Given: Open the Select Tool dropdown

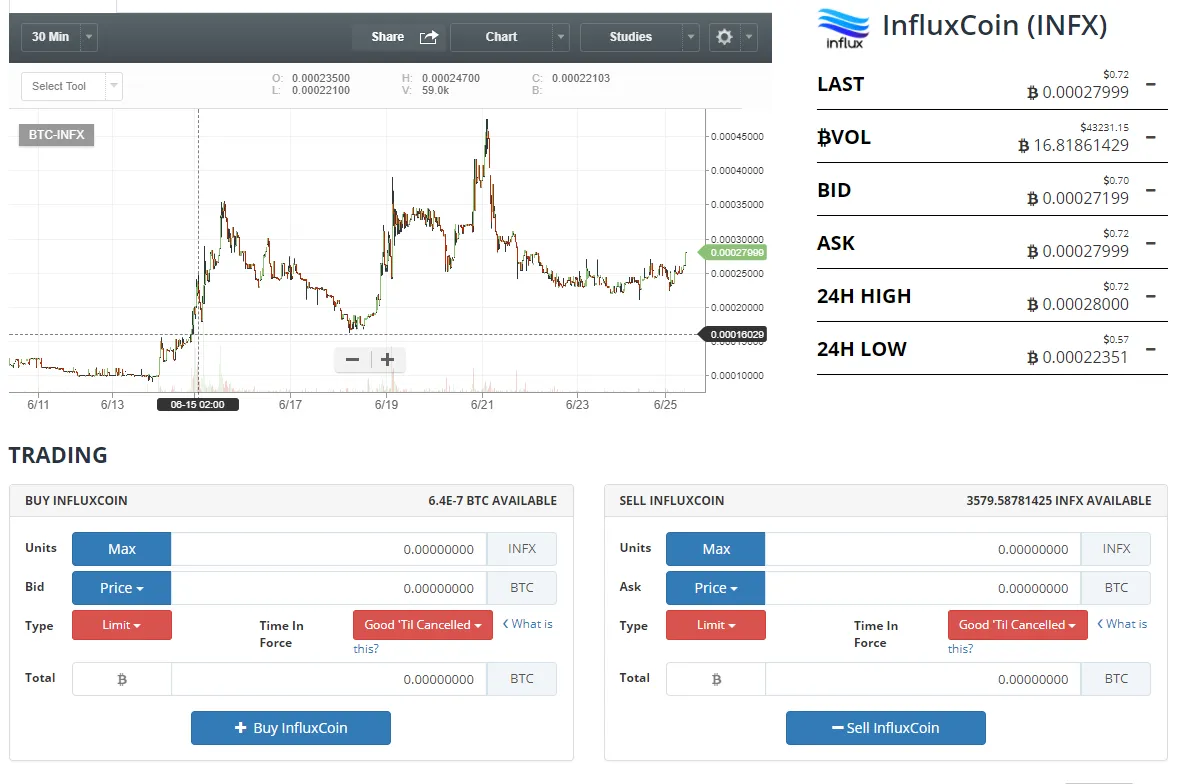Looking at the screenshot, I should pyautogui.click(x=72, y=86).
